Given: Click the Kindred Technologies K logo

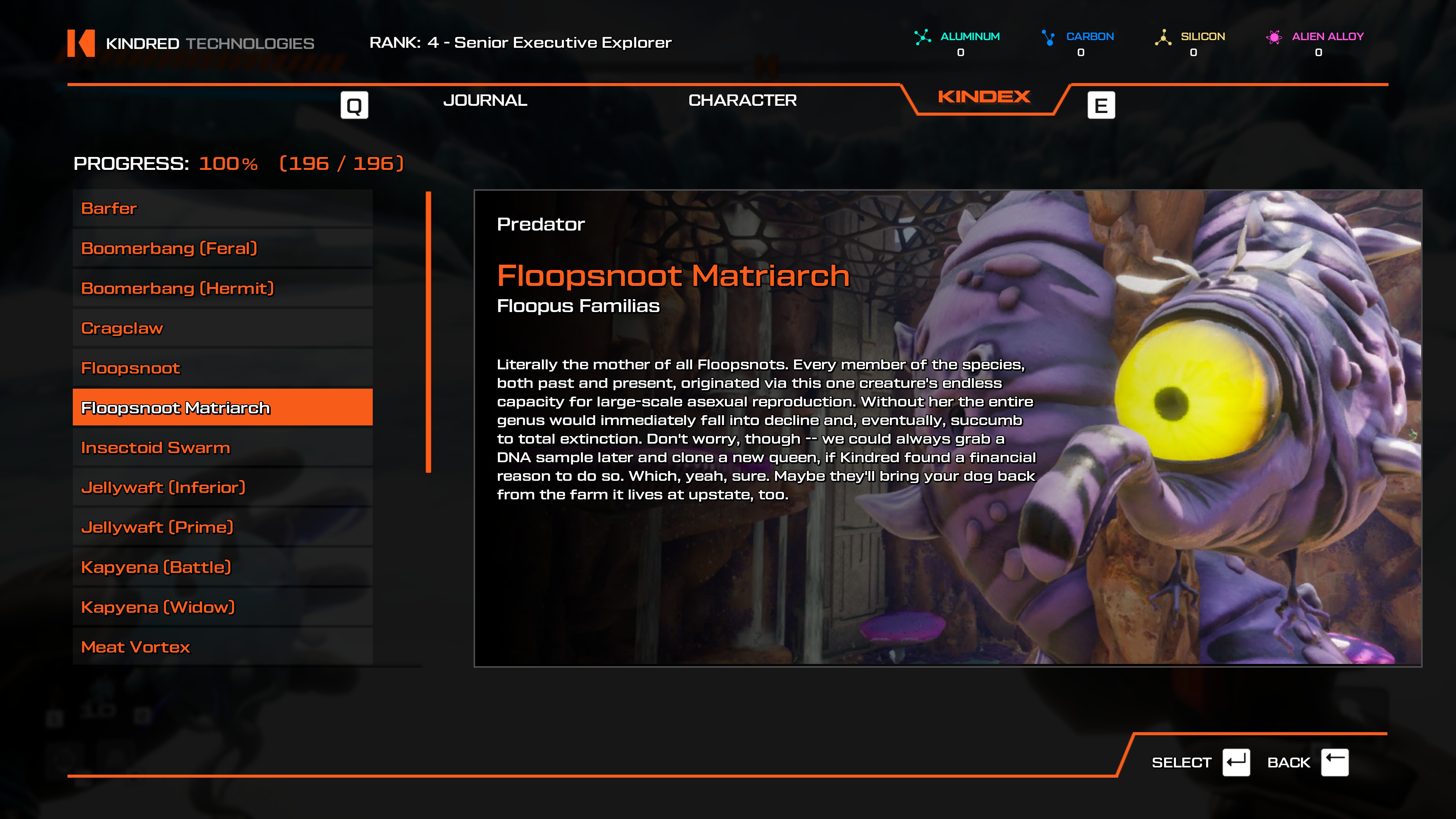Looking at the screenshot, I should [x=81, y=43].
